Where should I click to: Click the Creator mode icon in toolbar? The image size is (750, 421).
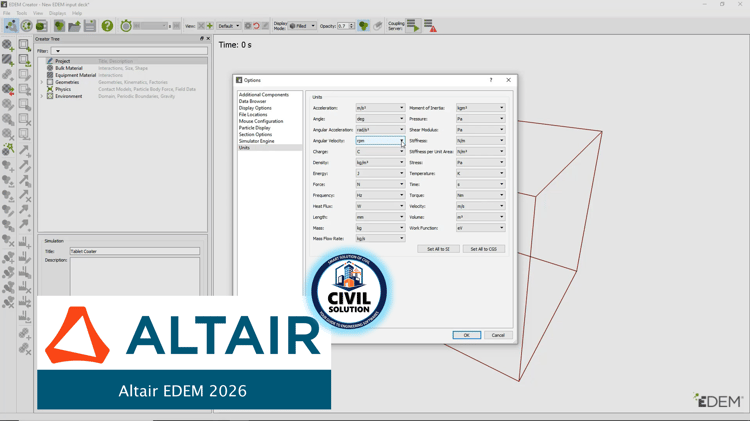(11, 26)
